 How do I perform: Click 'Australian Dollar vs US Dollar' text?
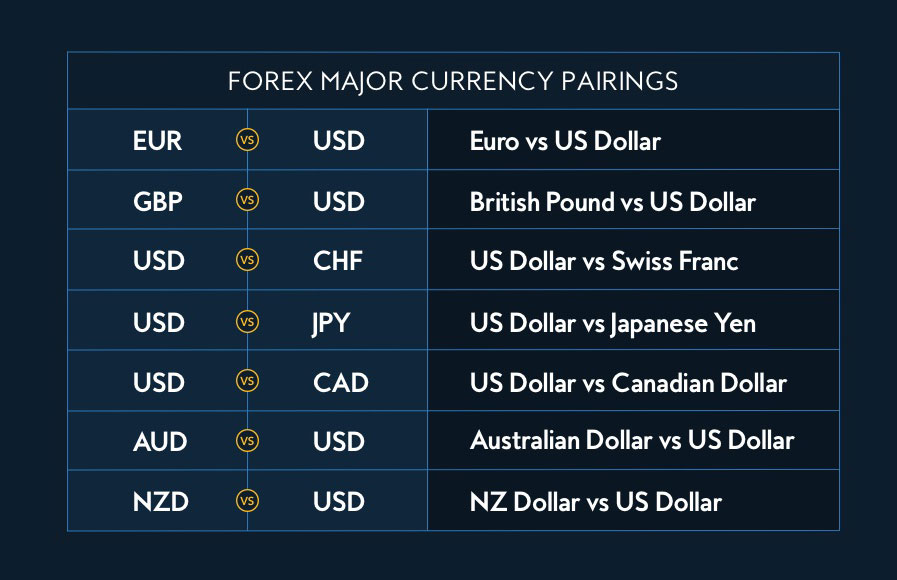click(632, 440)
